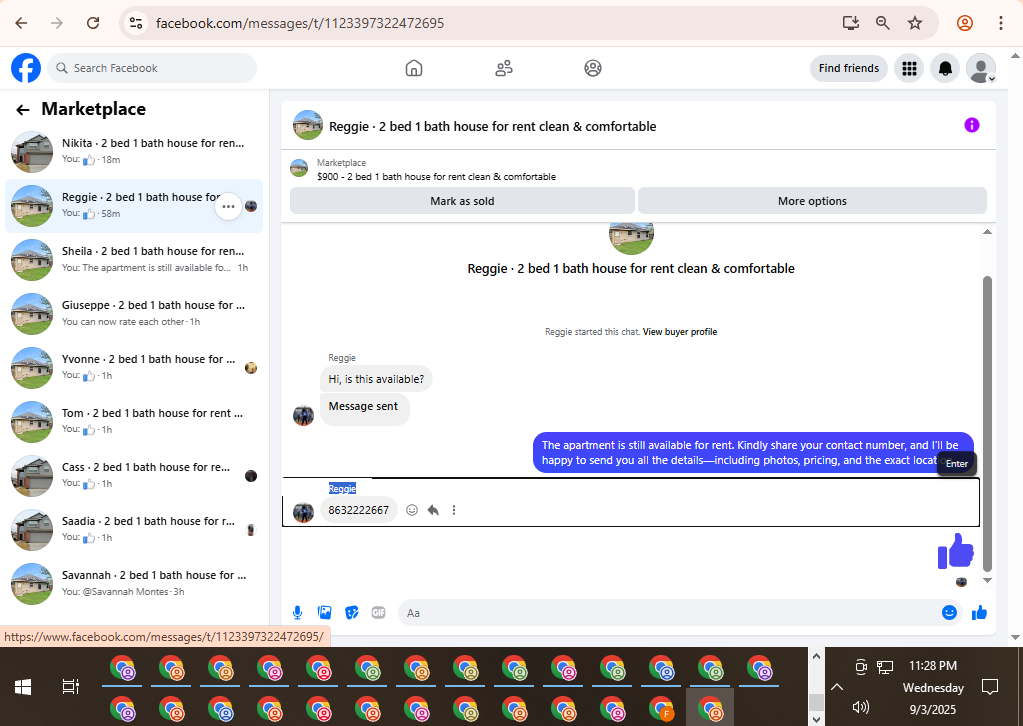Viewport: 1023px width, 726px height.
Task: Open Saadia conversation
Action: pos(134,530)
